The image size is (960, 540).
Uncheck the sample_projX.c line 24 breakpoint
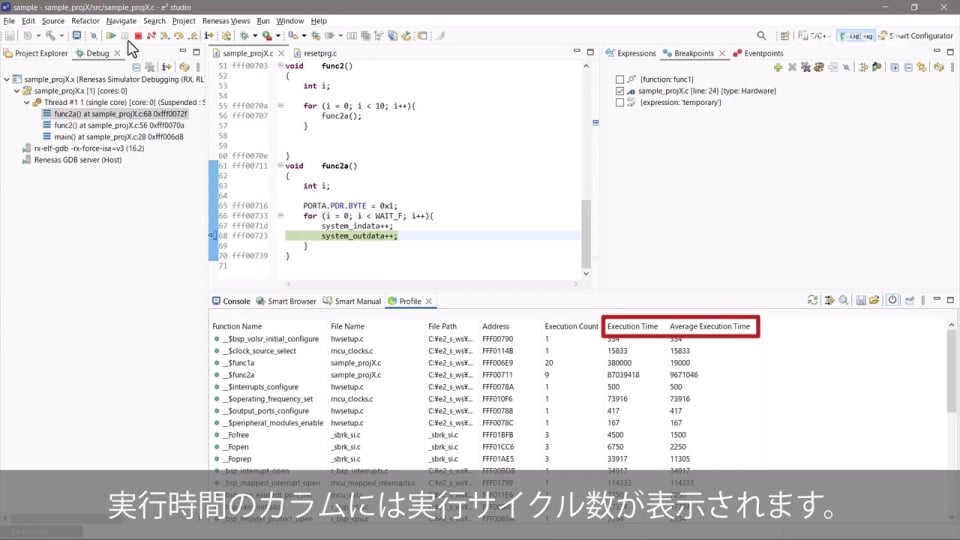(620, 91)
